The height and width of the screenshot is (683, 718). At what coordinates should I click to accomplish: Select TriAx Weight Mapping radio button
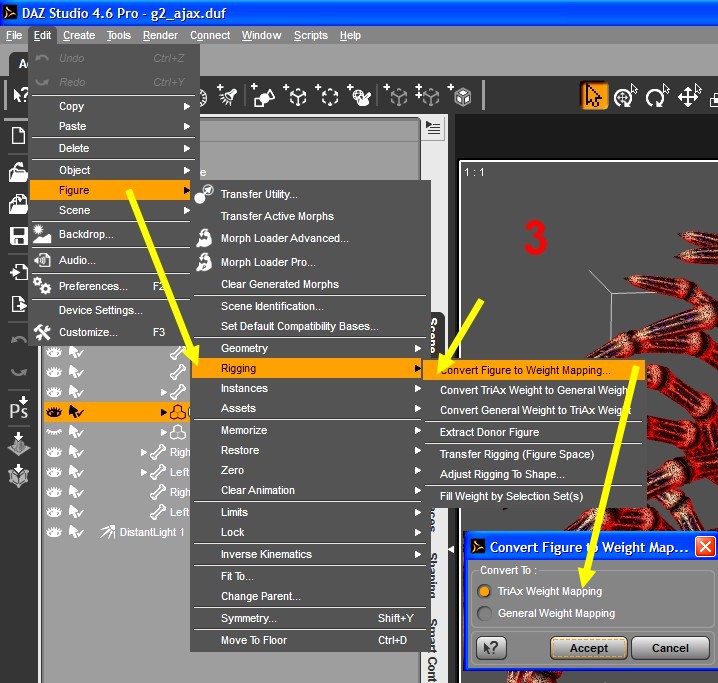pyautogui.click(x=484, y=591)
